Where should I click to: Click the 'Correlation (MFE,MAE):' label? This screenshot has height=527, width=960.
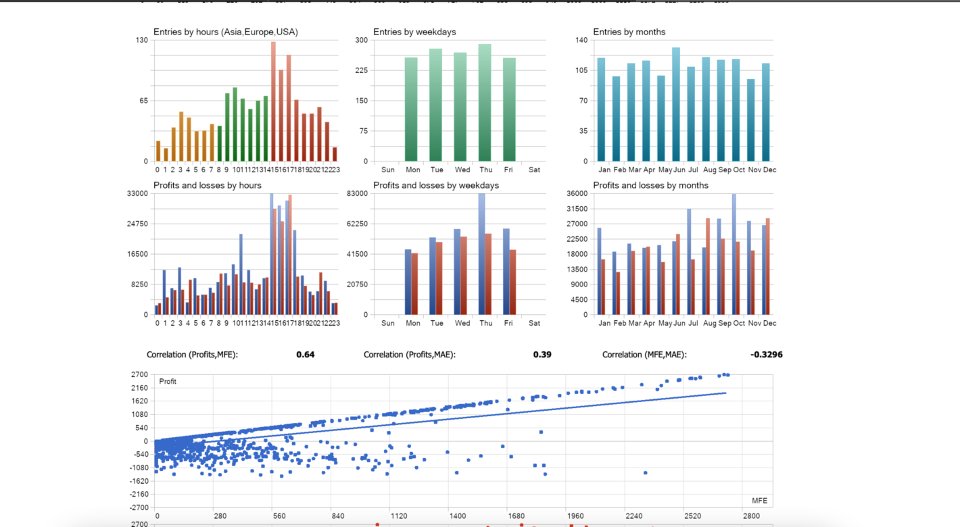coord(644,354)
